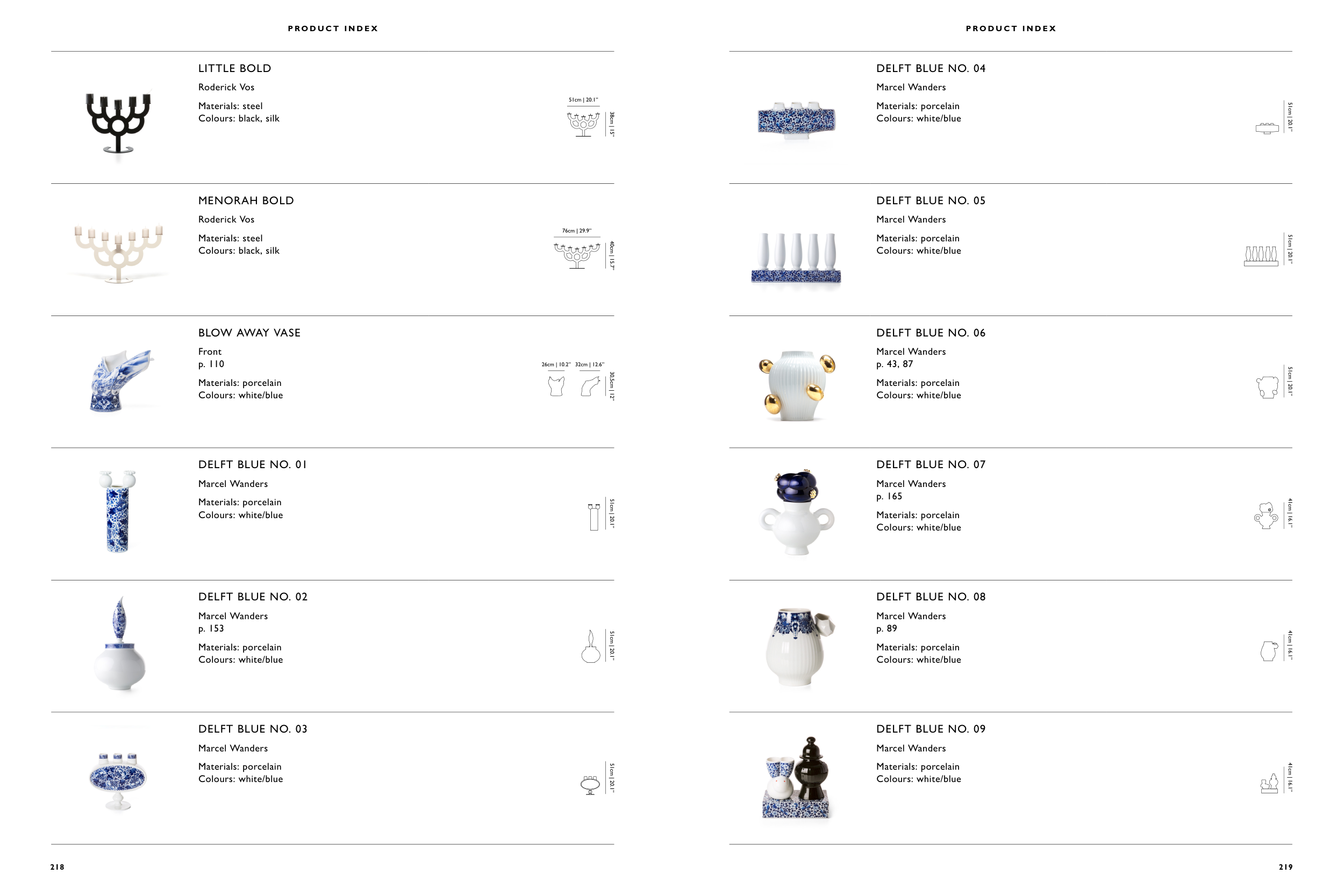Click the "DELFT BLUE NO. 07" title
The height and width of the screenshot is (896, 1344).
click(x=930, y=464)
